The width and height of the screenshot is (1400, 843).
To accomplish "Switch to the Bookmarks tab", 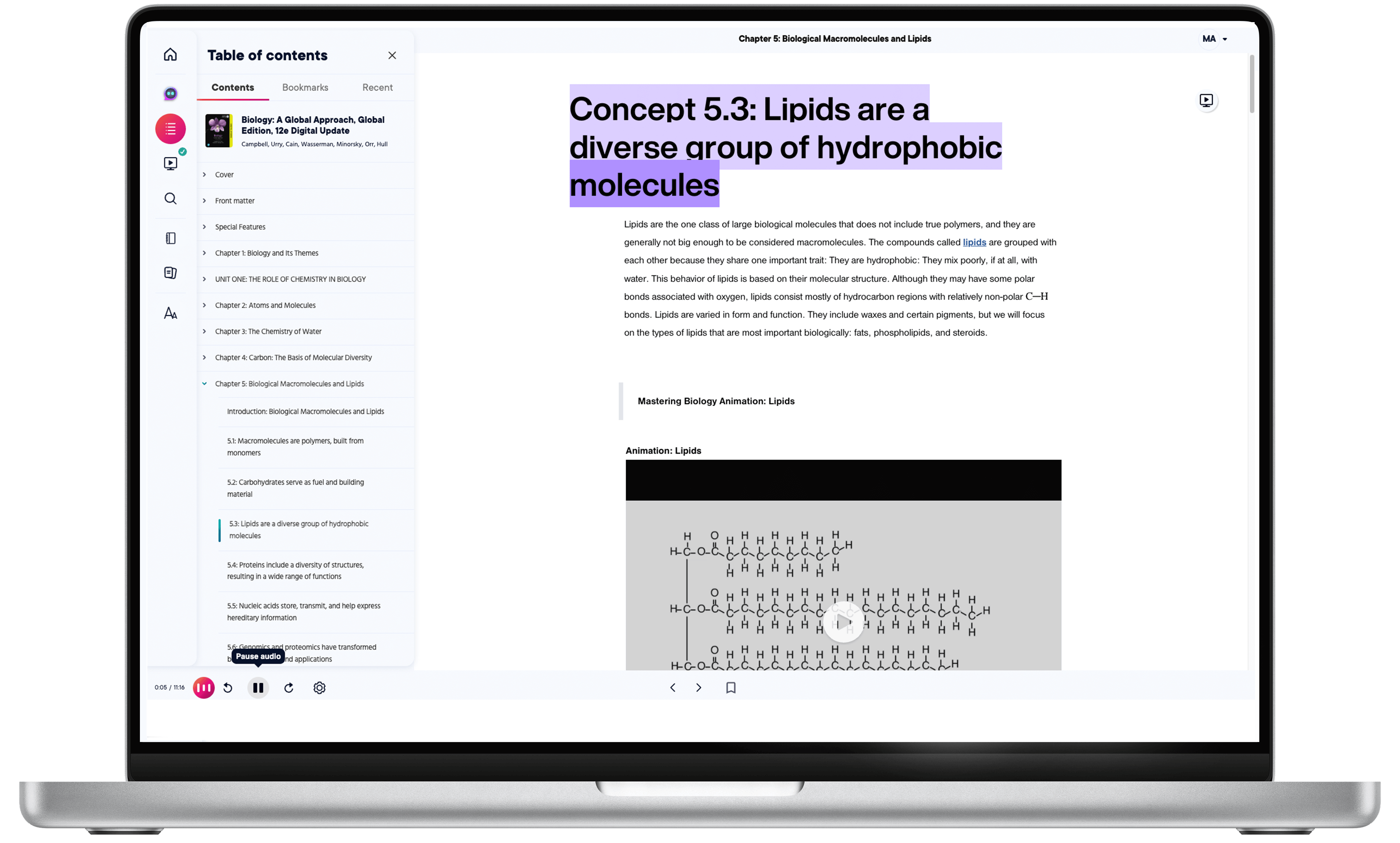I will (x=305, y=87).
